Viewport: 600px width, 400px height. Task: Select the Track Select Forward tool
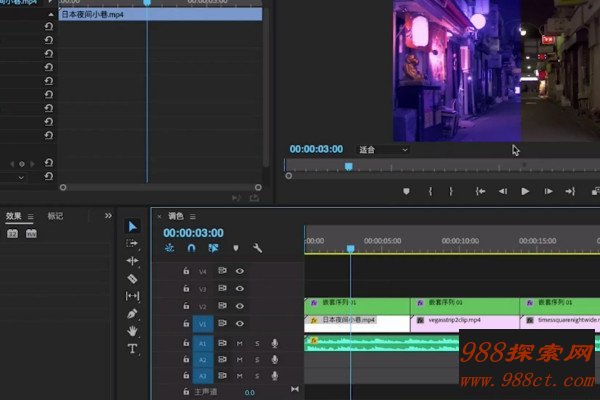coord(132,243)
